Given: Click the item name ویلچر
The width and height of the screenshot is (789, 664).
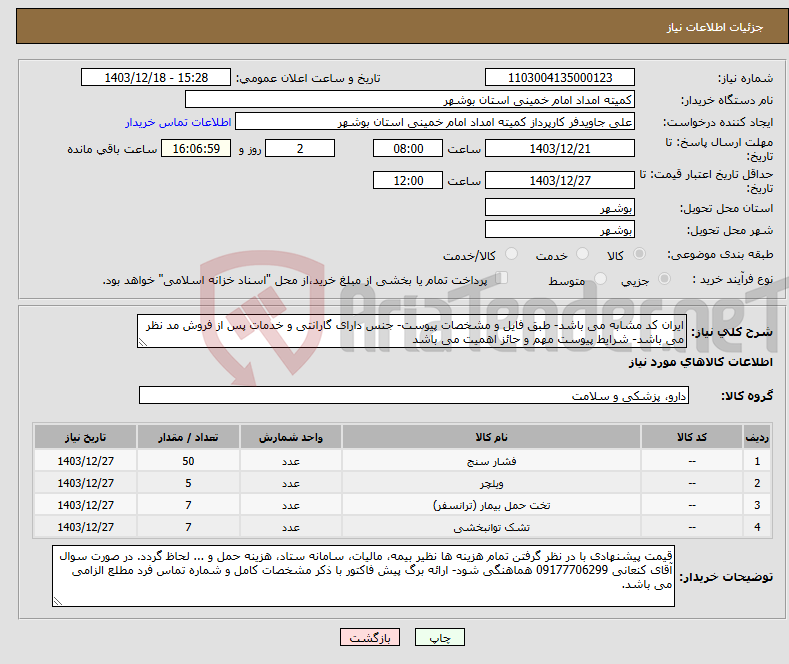Looking at the screenshot, I should [x=491, y=483].
